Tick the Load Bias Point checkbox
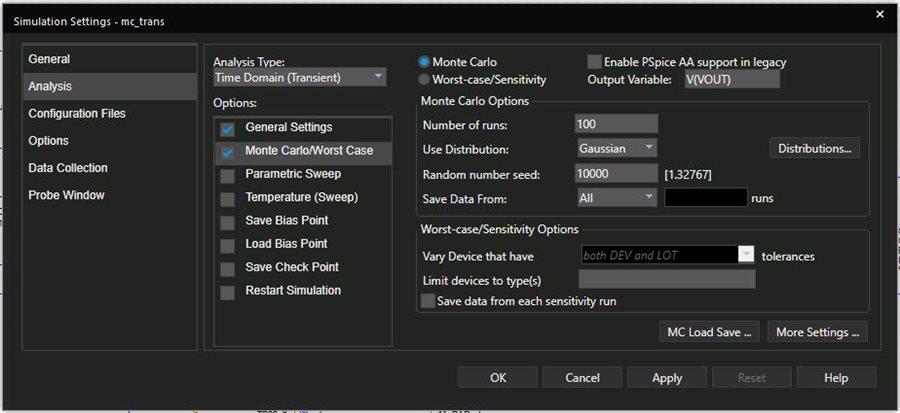 [x=228, y=246]
